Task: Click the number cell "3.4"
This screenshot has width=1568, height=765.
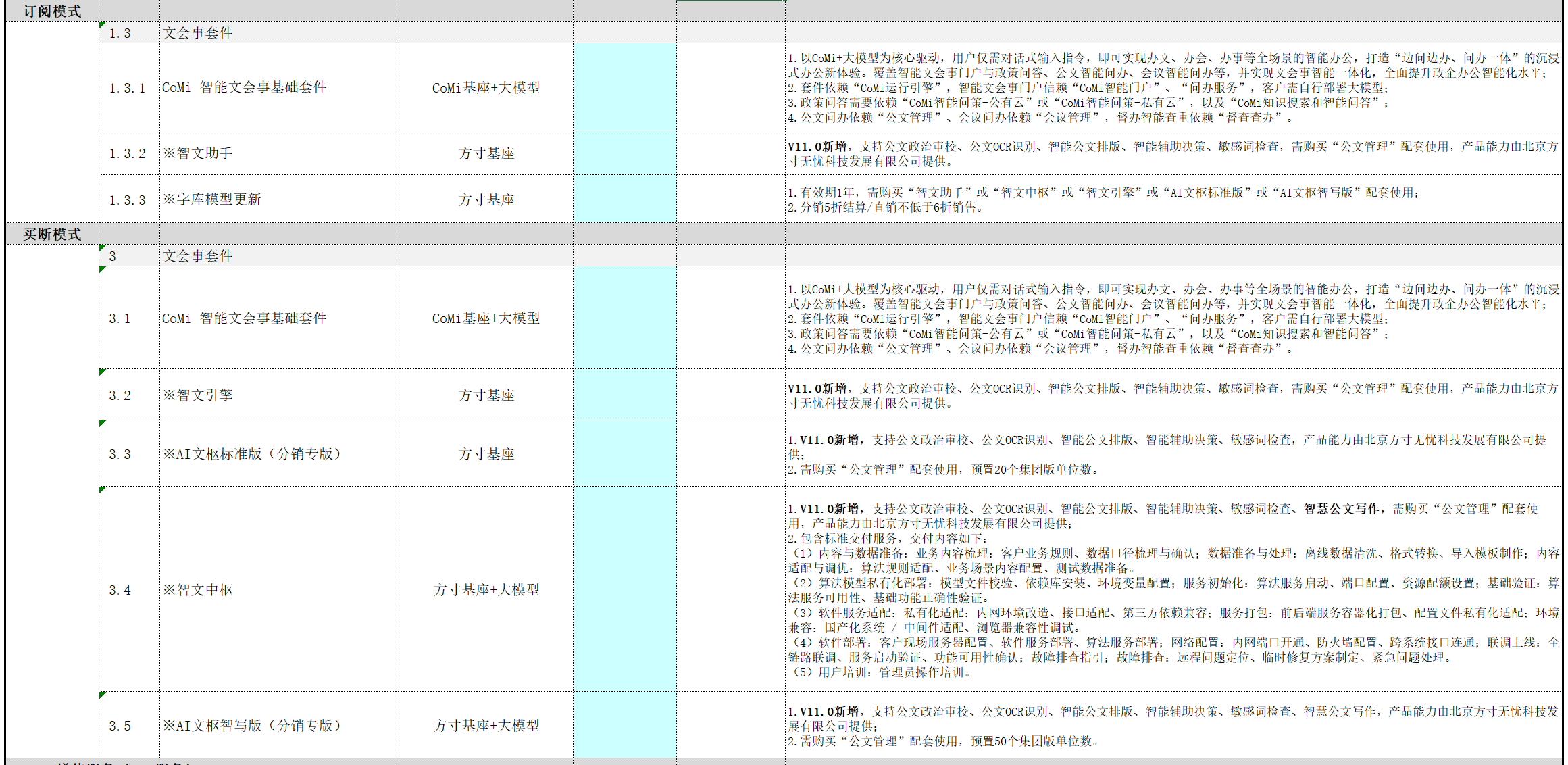Action: [129, 590]
